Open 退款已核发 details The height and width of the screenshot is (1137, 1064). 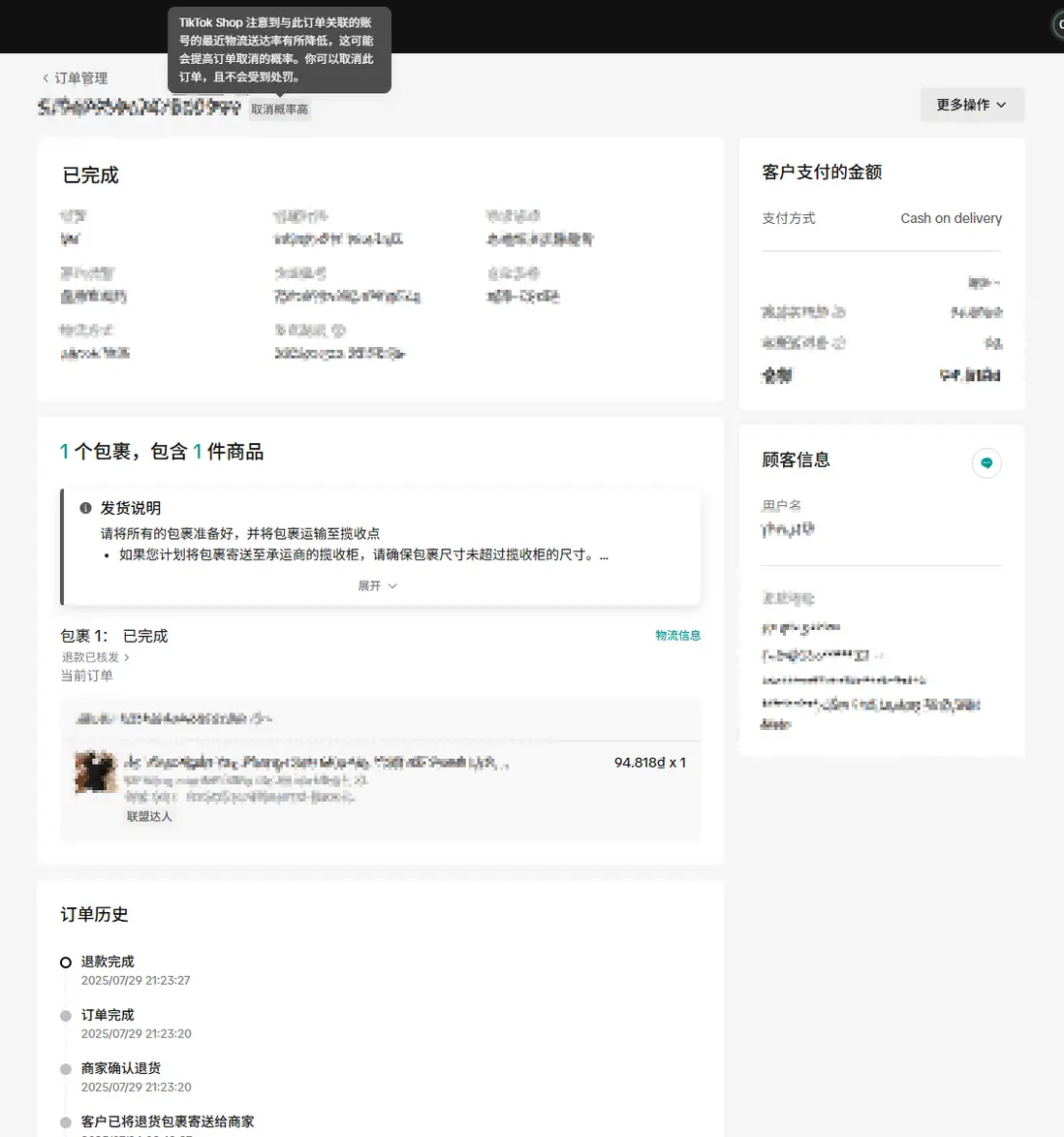(x=96, y=657)
